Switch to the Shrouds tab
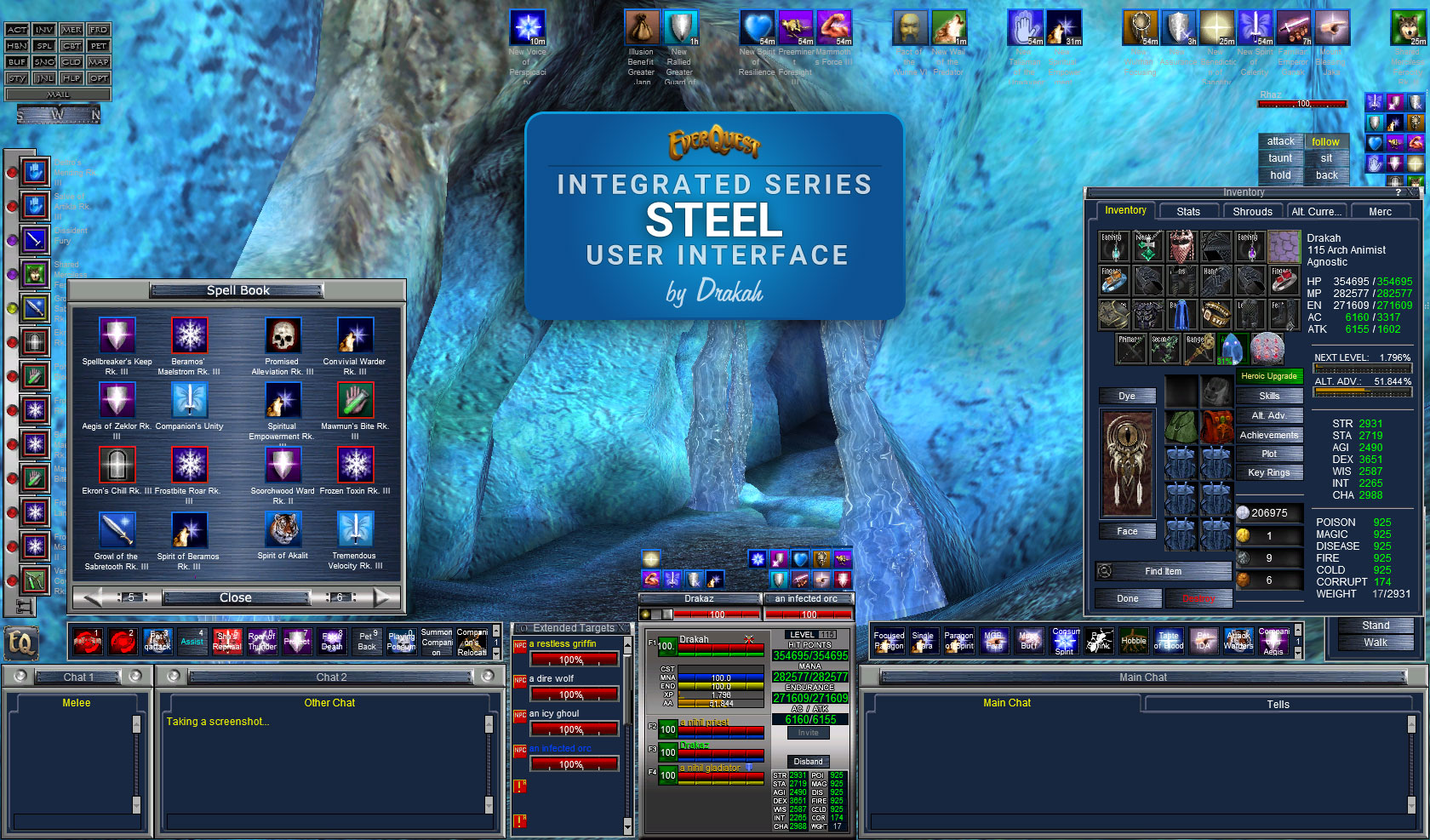 pyautogui.click(x=1252, y=211)
